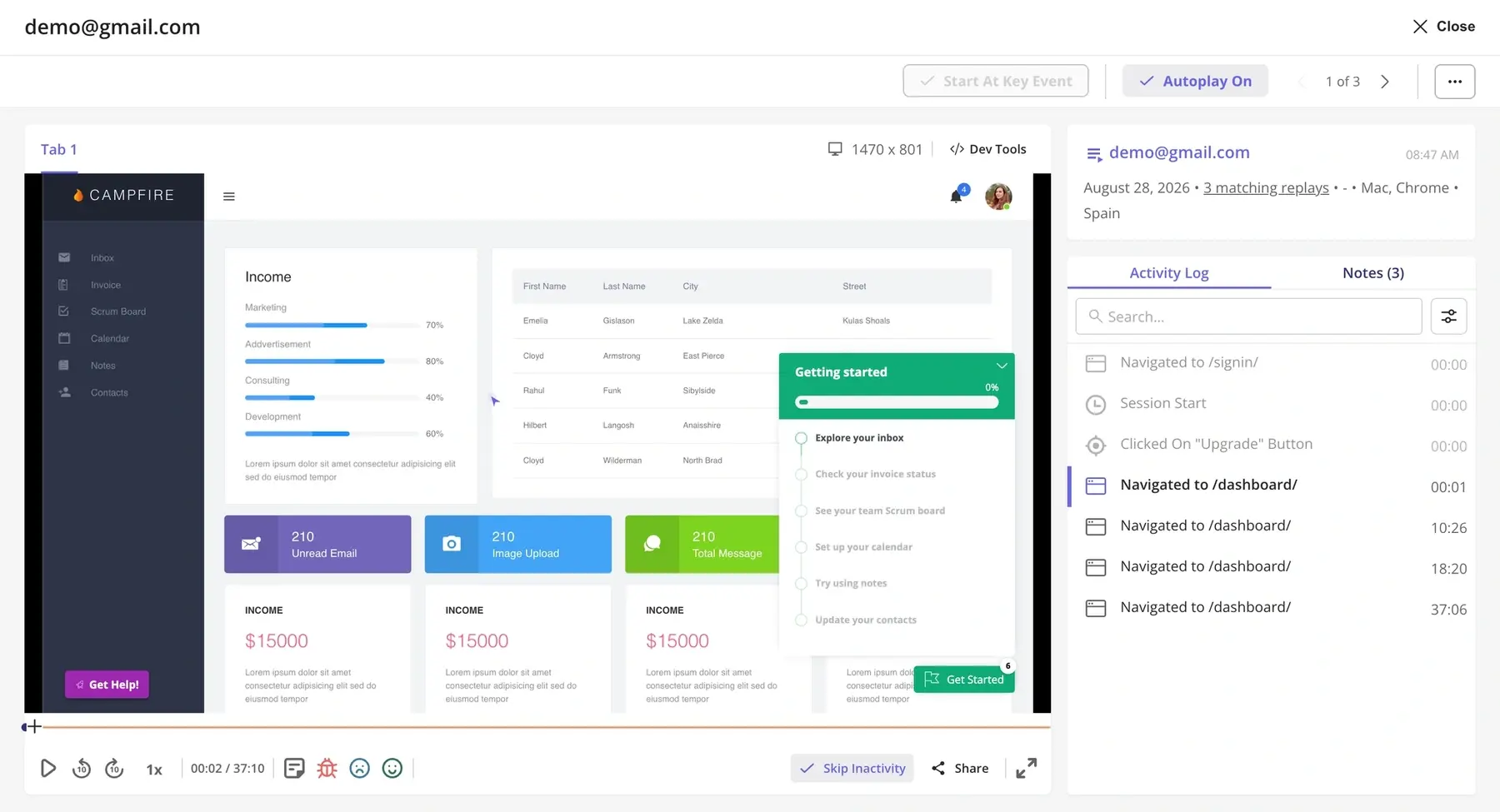Image resolution: width=1500 pixels, height=812 pixels.
Task: Jump to Navigated to /dashboard/ at 37:06
Action: (x=1272, y=608)
